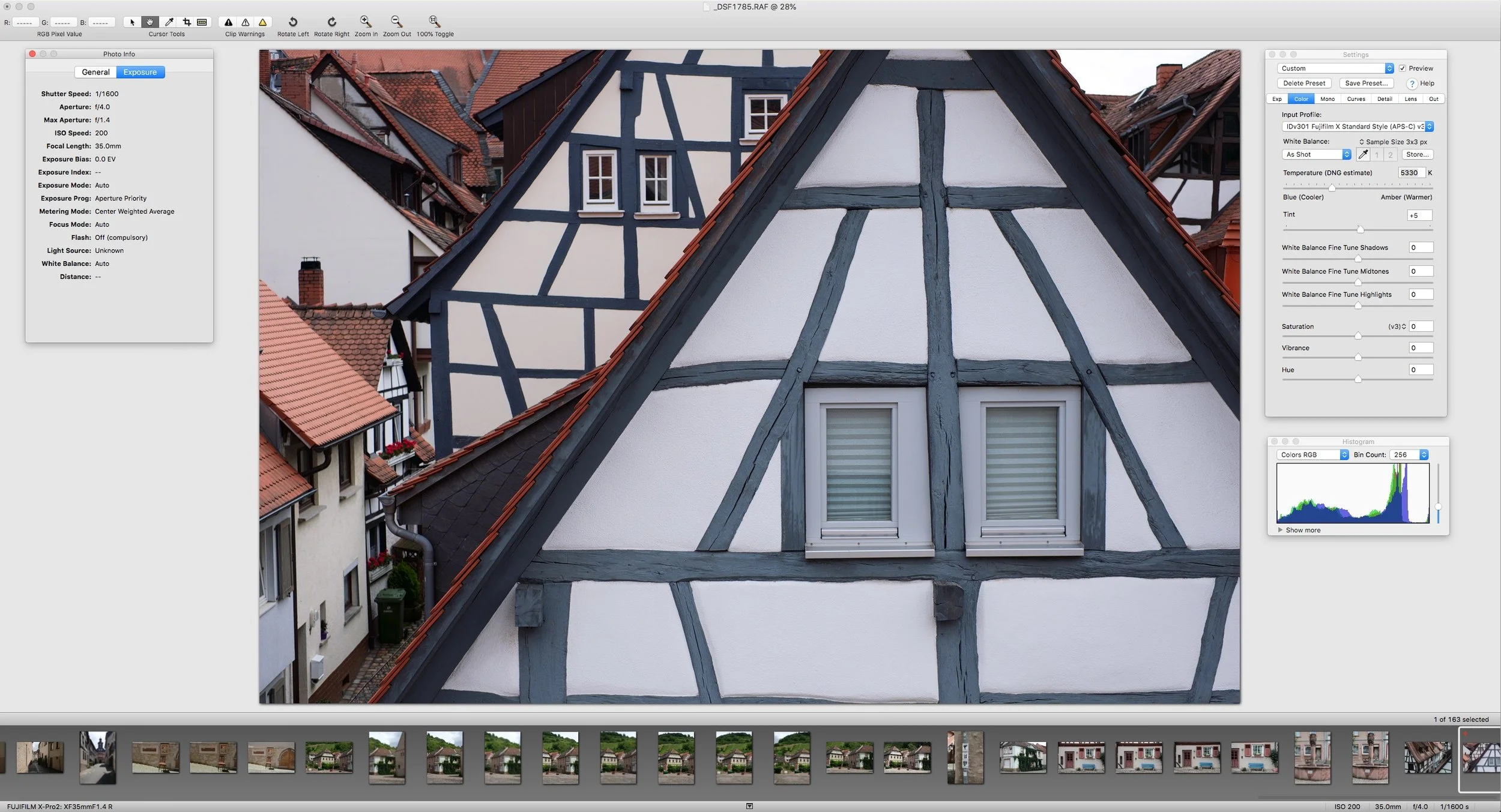Select the white balance eyedropper cursor tool
This screenshot has width=1501, height=812.
point(169,22)
